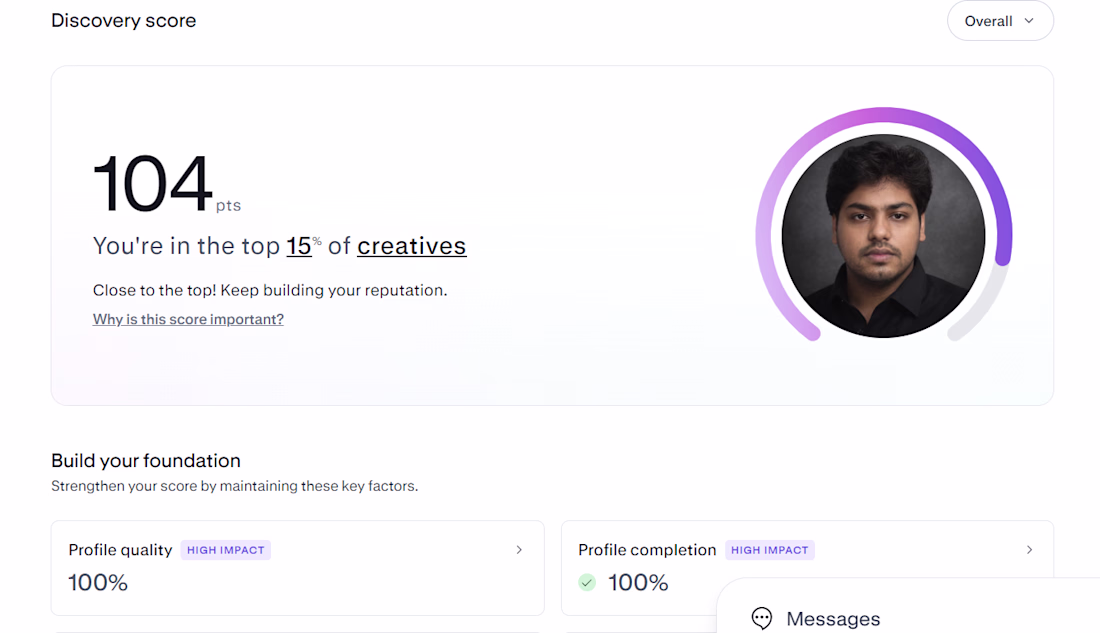Click the Build your foundation heading
The height and width of the screenshot is (633, 1100).
click(146, 460)
